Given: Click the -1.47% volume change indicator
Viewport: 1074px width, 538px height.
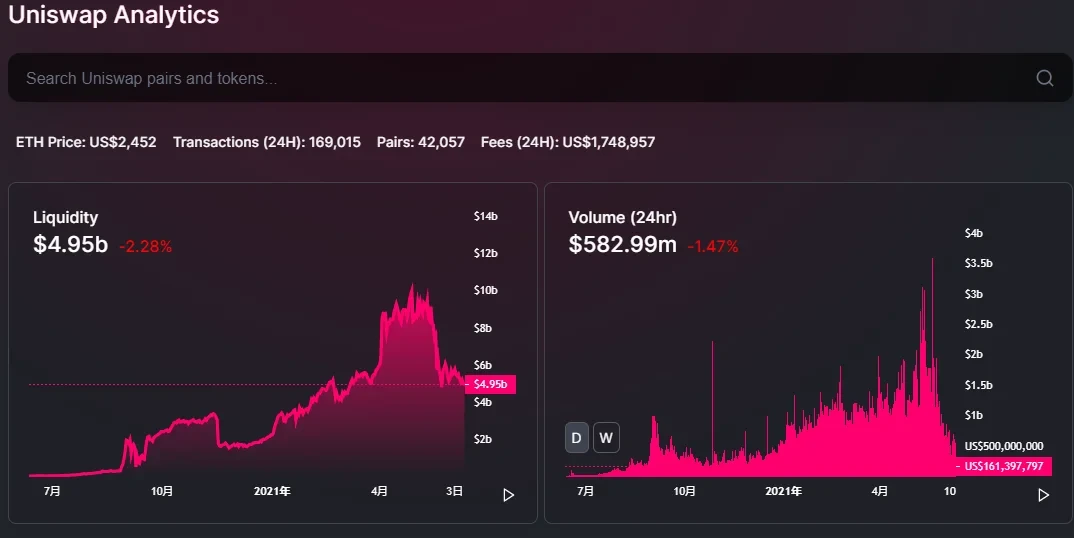Looking at the screenshot, I should pyautogui.click(x=713, y=246).
